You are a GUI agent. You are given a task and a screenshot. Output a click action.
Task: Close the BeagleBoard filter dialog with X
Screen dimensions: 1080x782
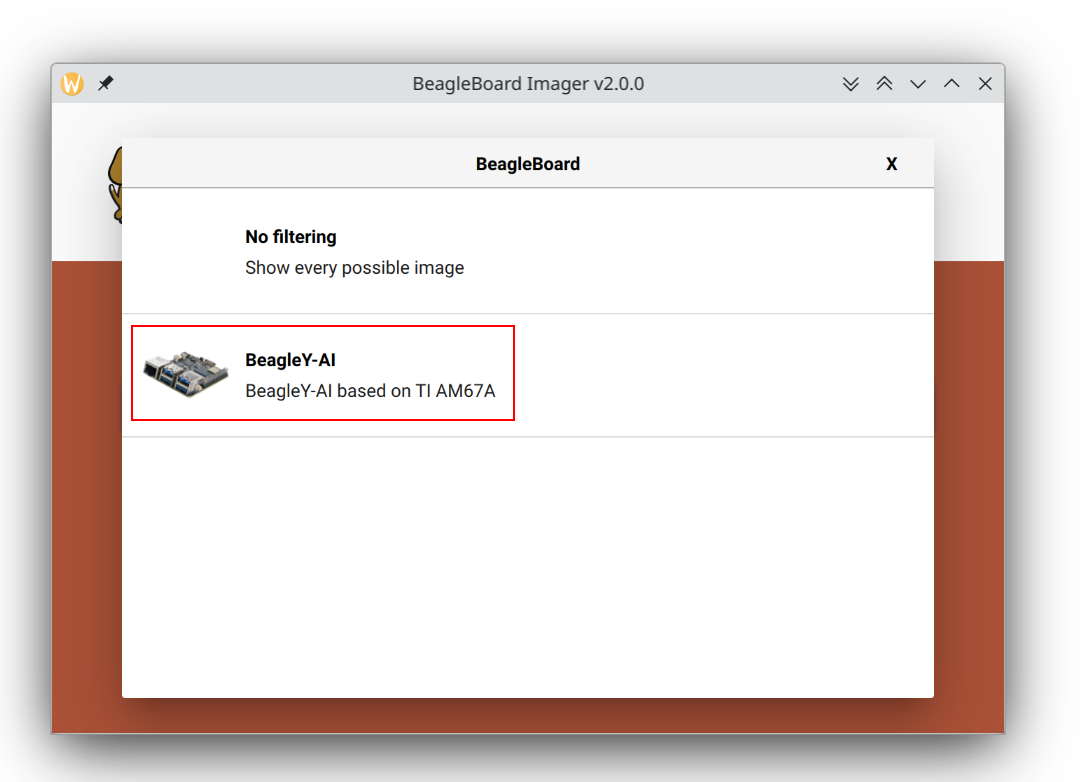pos(891,163)
